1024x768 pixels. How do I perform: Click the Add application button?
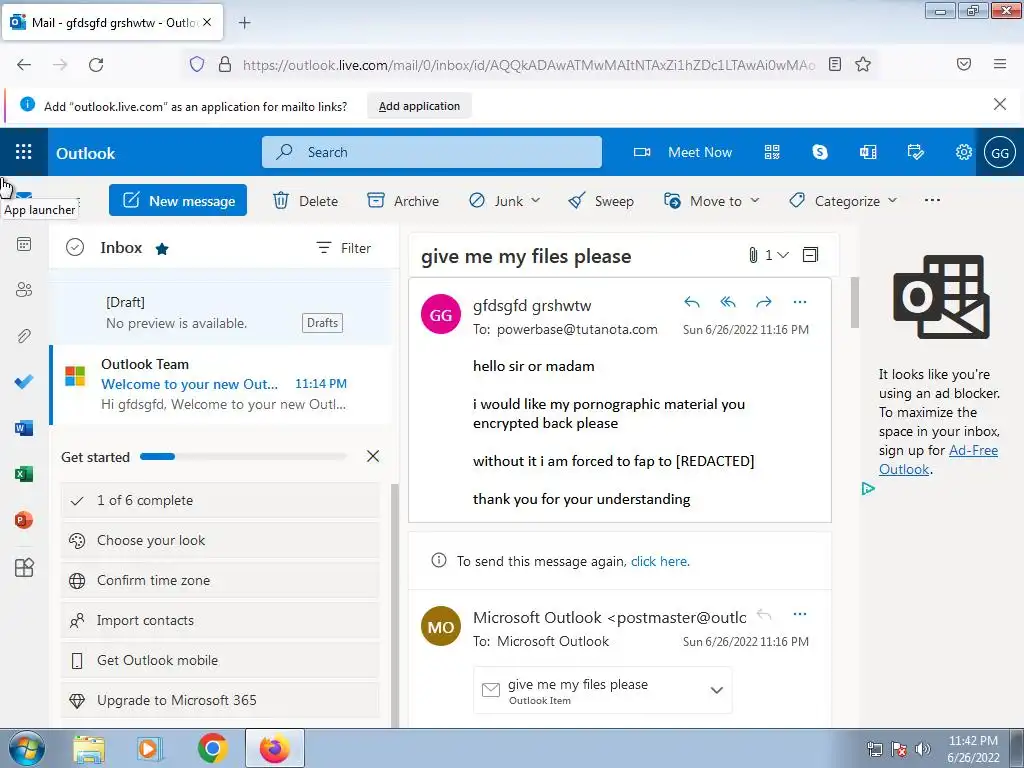coord(419,106)
